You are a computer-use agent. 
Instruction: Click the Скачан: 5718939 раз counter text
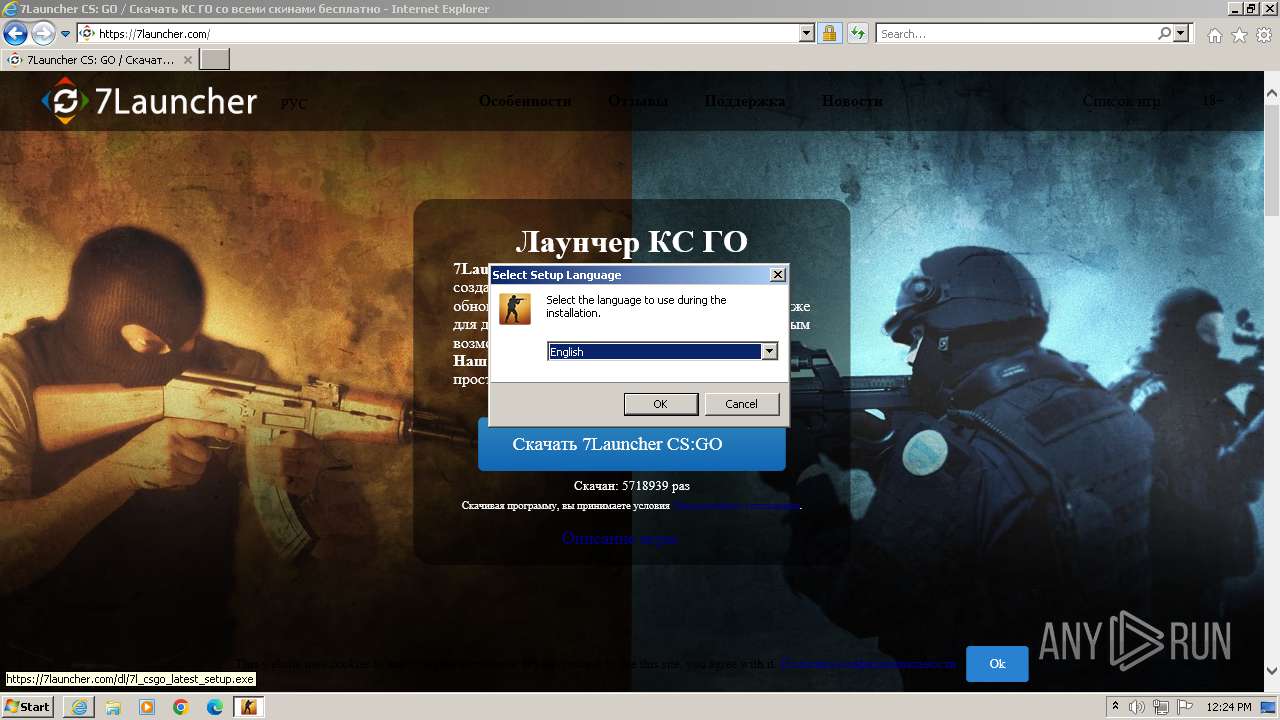pos(632,486)
